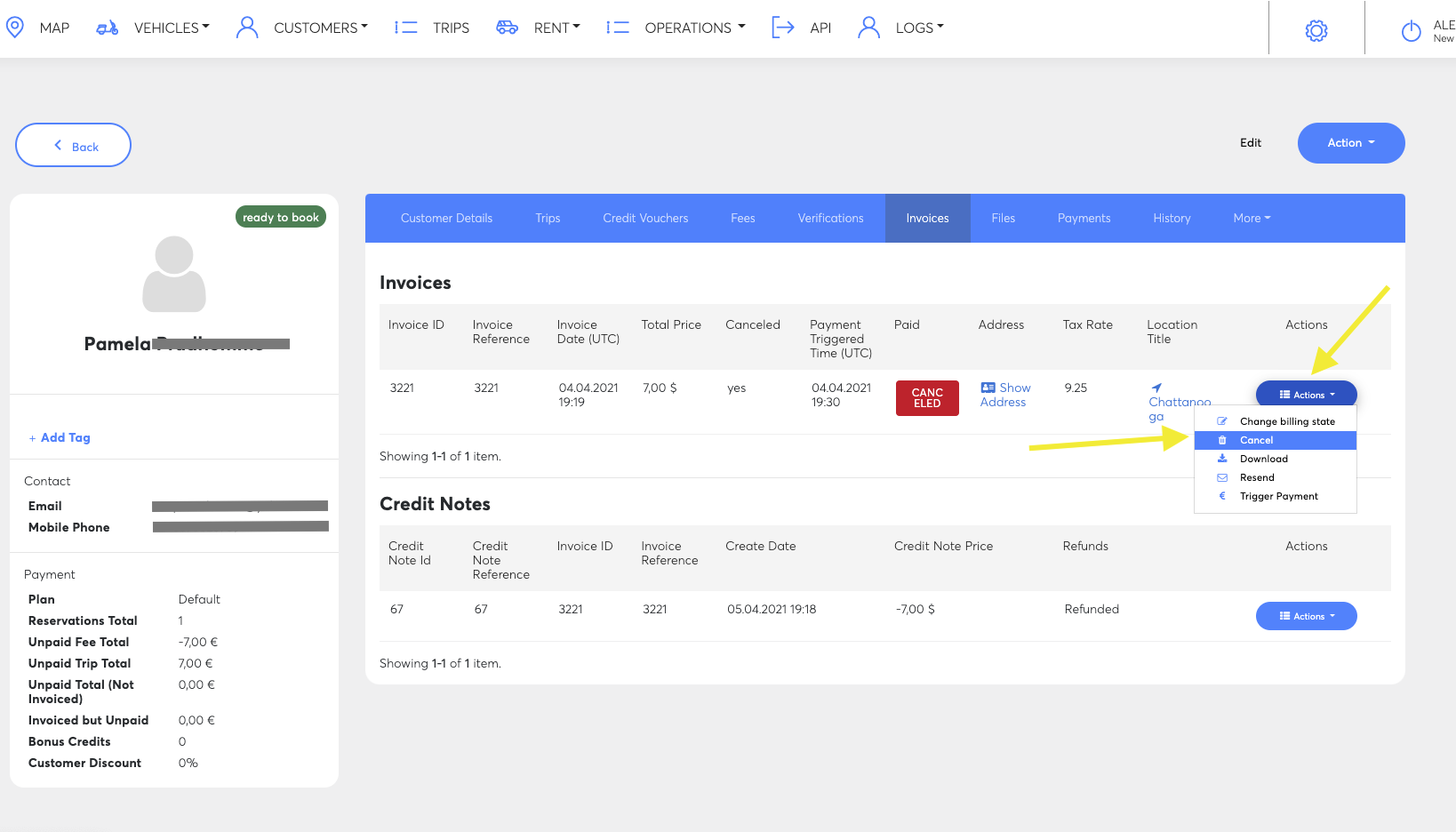Click the Show Address card icon
The image size is (1456, 832).
988,388
